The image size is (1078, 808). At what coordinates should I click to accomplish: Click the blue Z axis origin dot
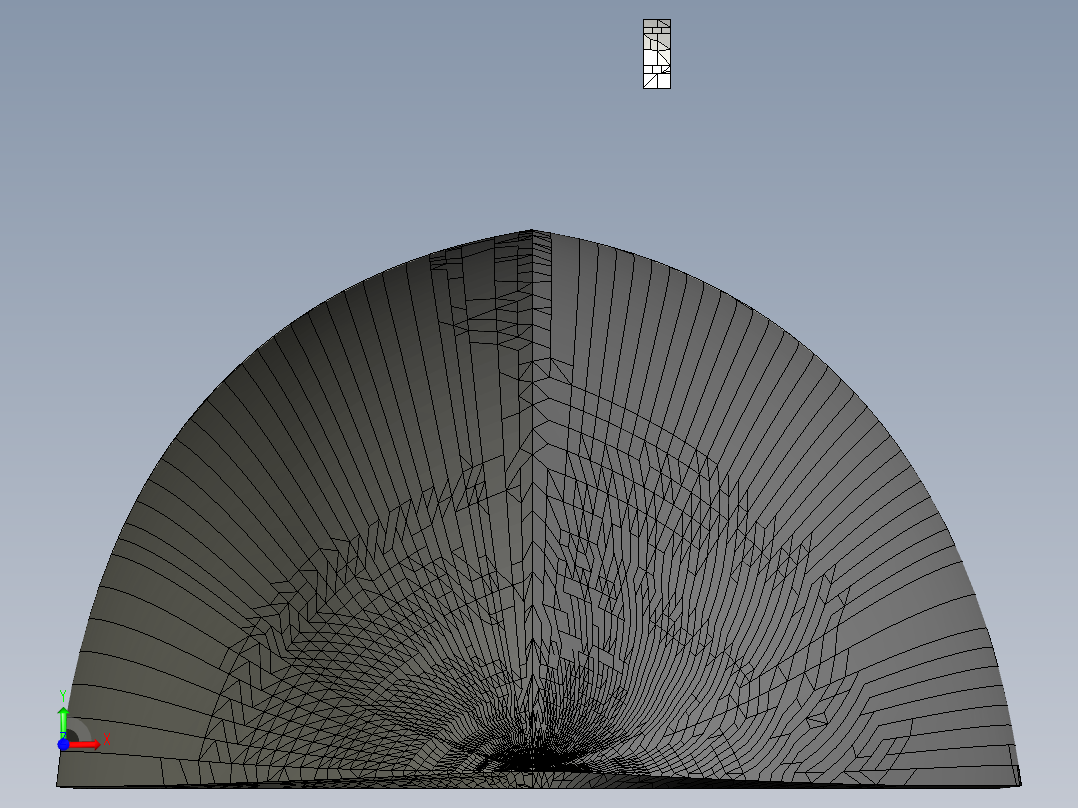63,745
